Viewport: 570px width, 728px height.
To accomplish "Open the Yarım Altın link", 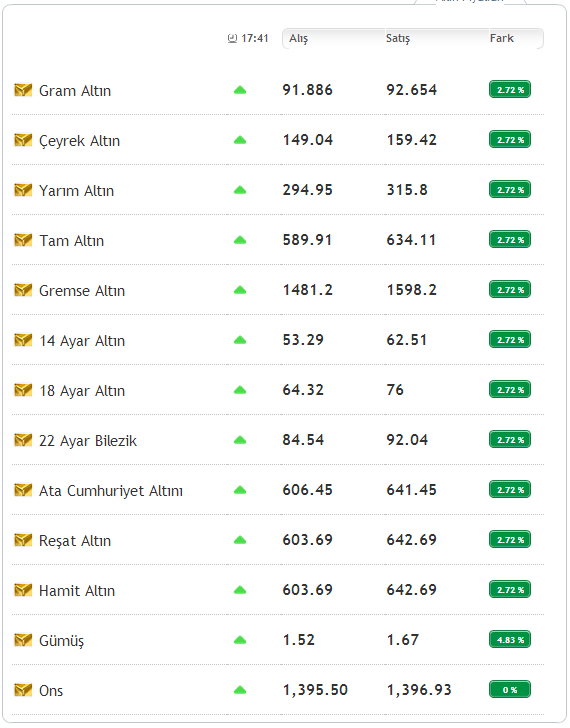I will pos(77,191).
